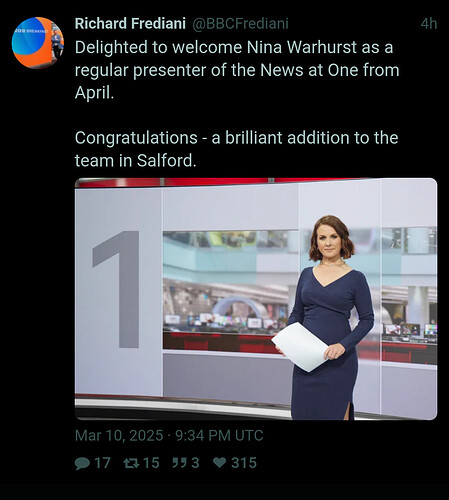The width and height of the screenshot is (449, 500).
Task: Open Richard Frediani's circular profile avatar
Action: (x=38, y=43)
